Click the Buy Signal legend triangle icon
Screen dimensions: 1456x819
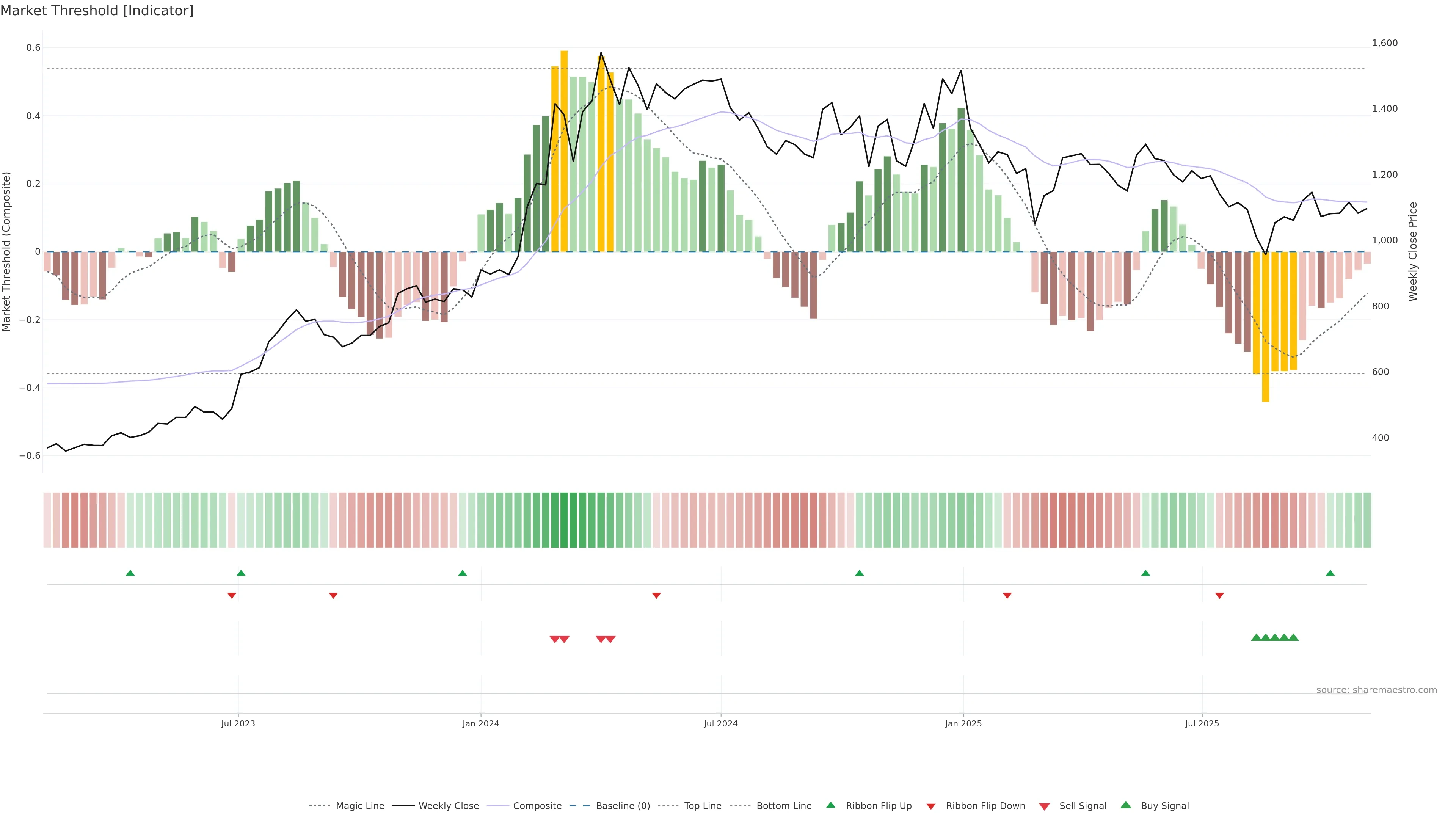(x=1125, y=805)
